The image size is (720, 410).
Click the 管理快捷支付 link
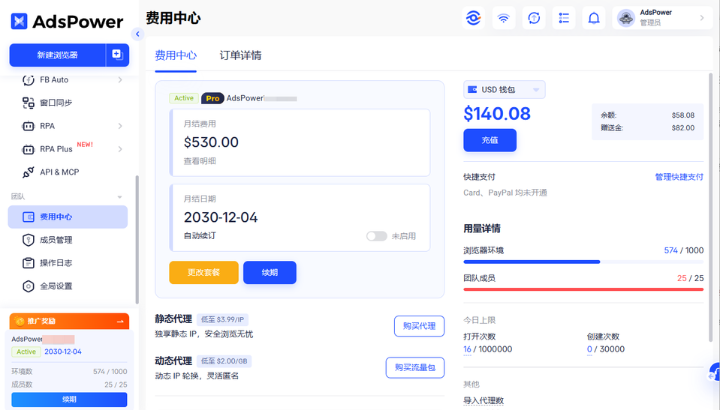(679, 177)
